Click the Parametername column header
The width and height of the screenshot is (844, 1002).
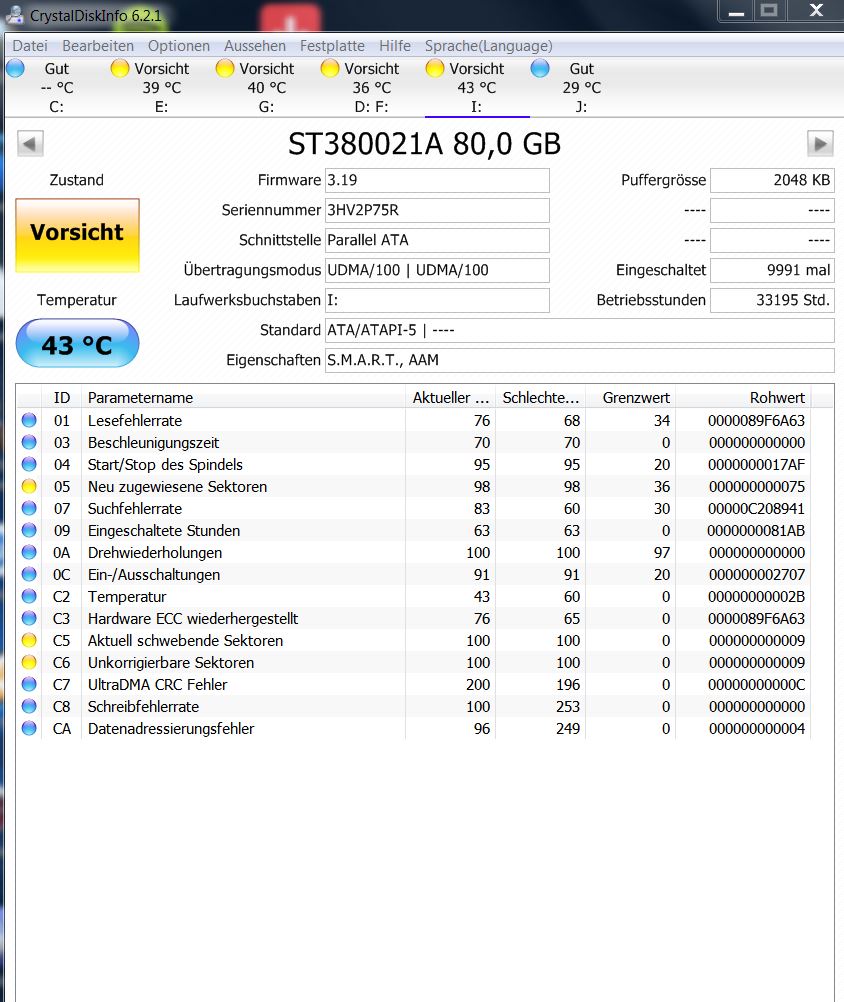coord(243,397)
